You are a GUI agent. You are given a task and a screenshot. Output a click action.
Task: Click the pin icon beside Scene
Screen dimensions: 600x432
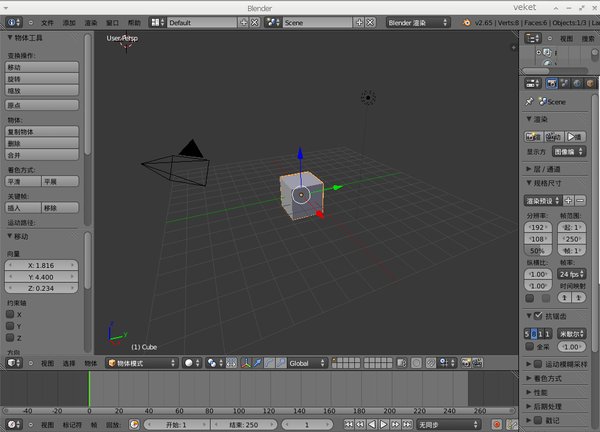(529, 101)
